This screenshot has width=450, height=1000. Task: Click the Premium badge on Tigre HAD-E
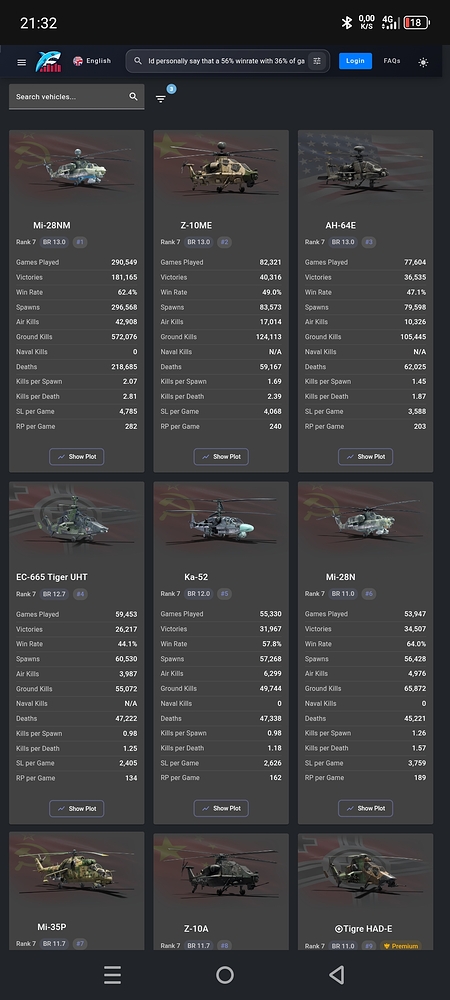[x=401, y=946]
